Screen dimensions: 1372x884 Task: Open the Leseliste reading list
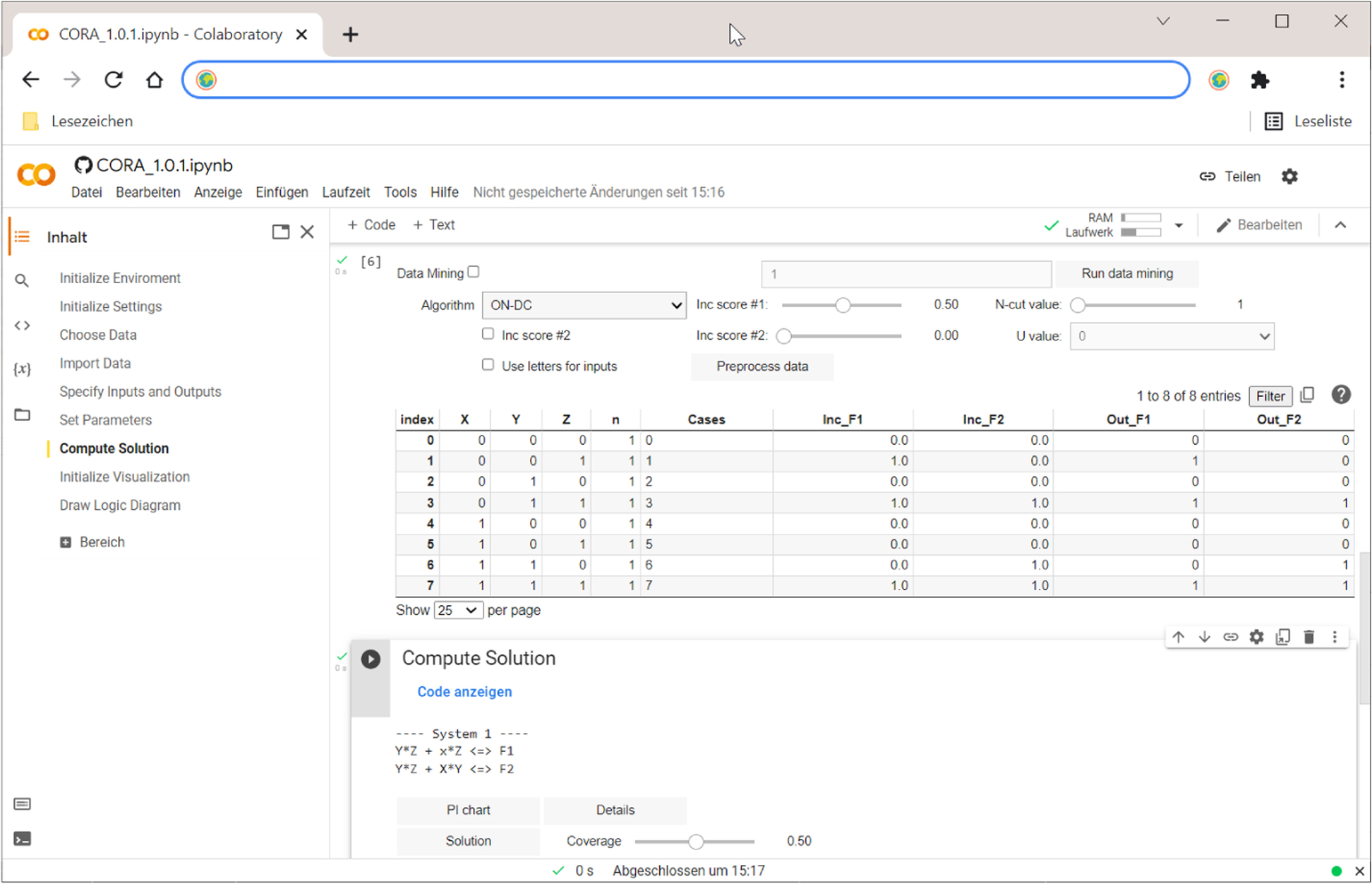pyautogui.click(x=1309, y=121)
